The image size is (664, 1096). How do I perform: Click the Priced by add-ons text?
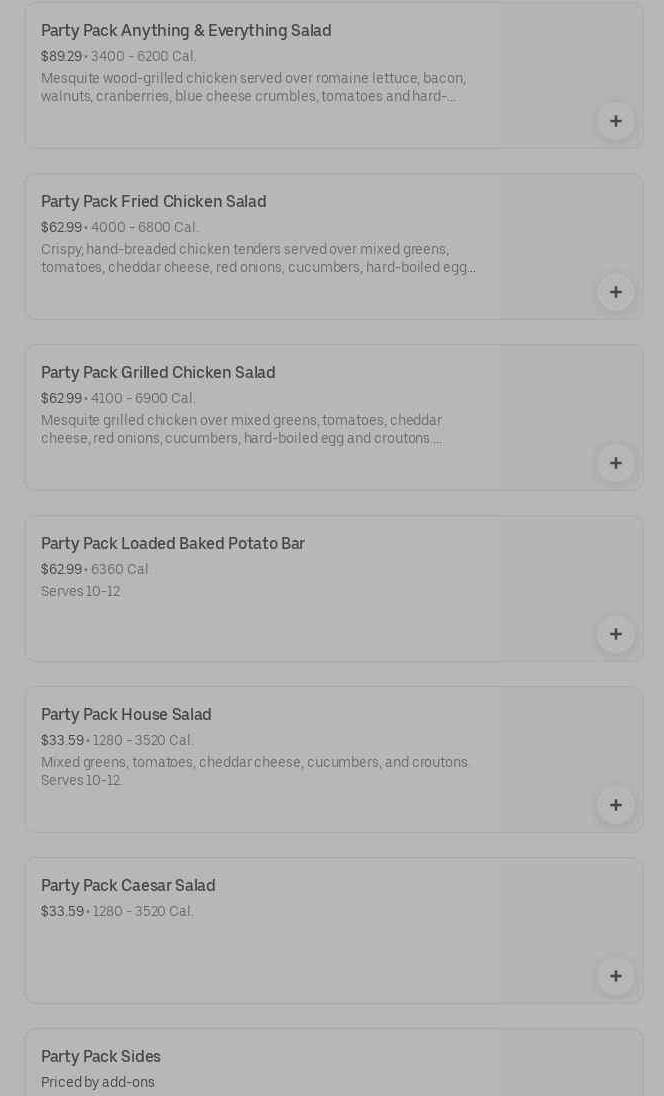98,1083
